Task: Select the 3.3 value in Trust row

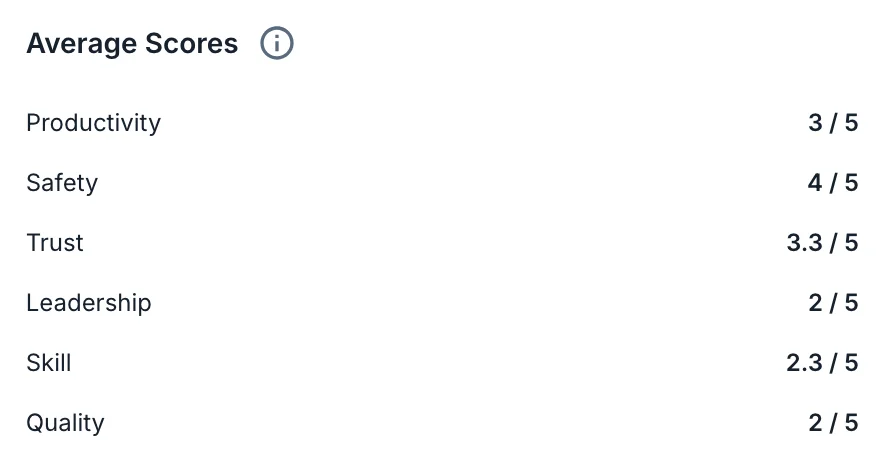Action: tap(805, 243)
